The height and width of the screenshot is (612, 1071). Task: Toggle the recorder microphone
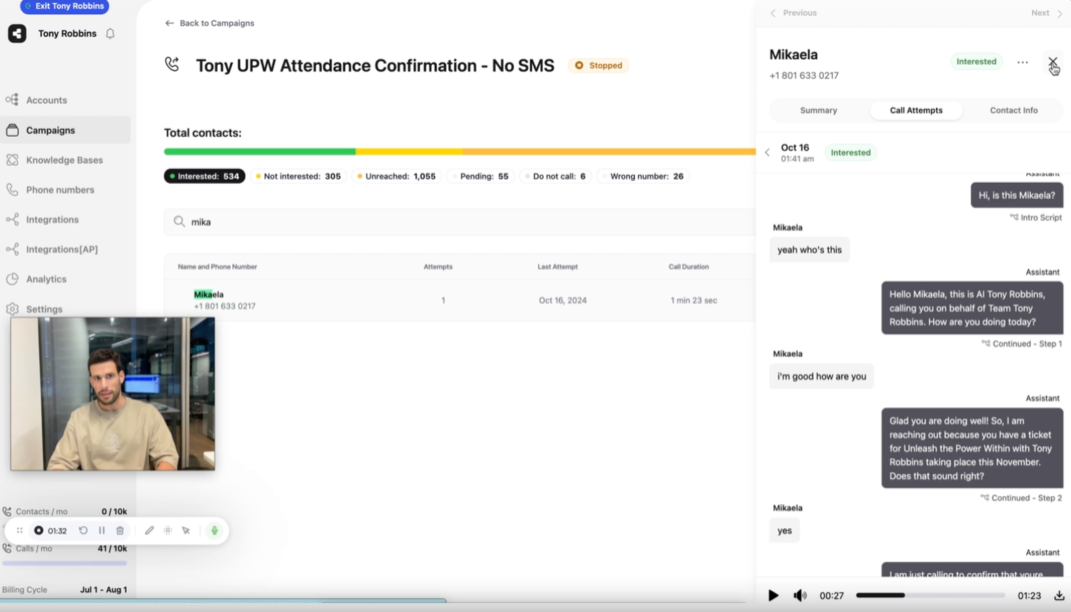coord(214,531)
